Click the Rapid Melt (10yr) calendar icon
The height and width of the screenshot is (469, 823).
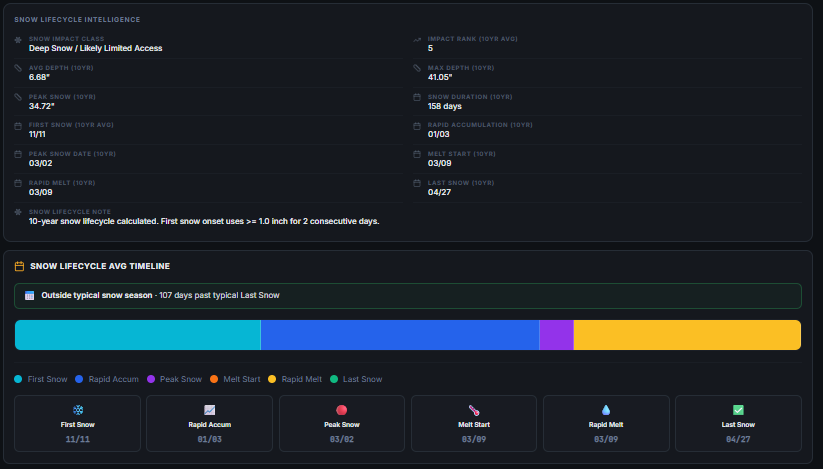[18, 183]
